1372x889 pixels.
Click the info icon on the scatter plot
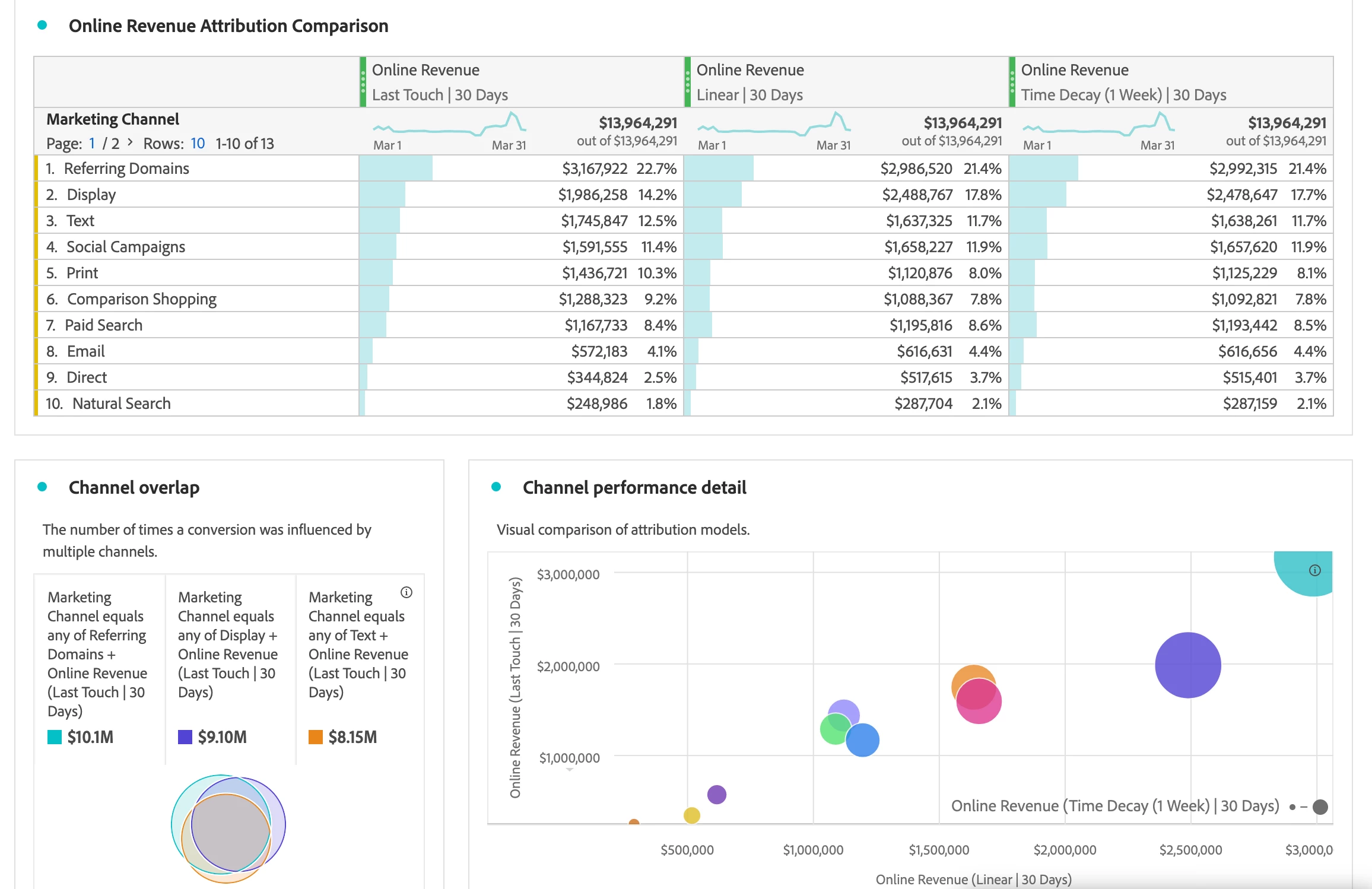(1315, 570)
